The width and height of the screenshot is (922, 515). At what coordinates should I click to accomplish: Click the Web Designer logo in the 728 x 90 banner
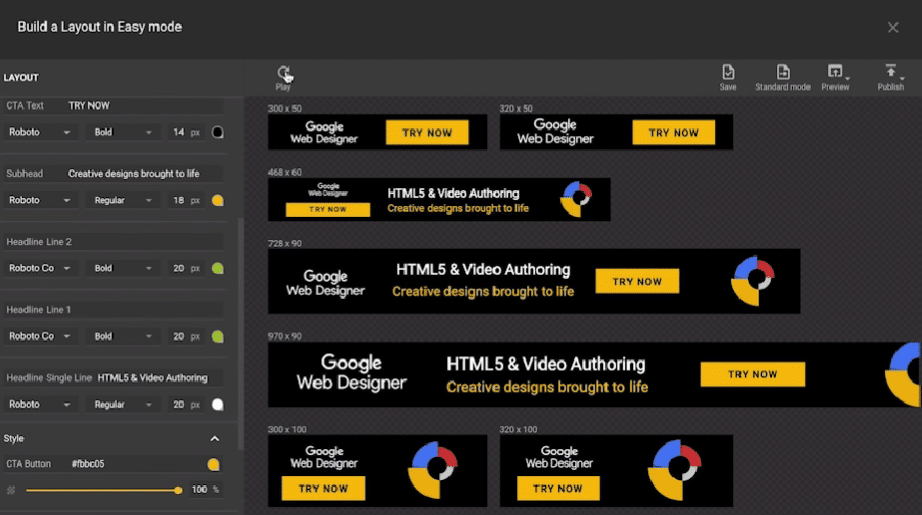(325, 283)
